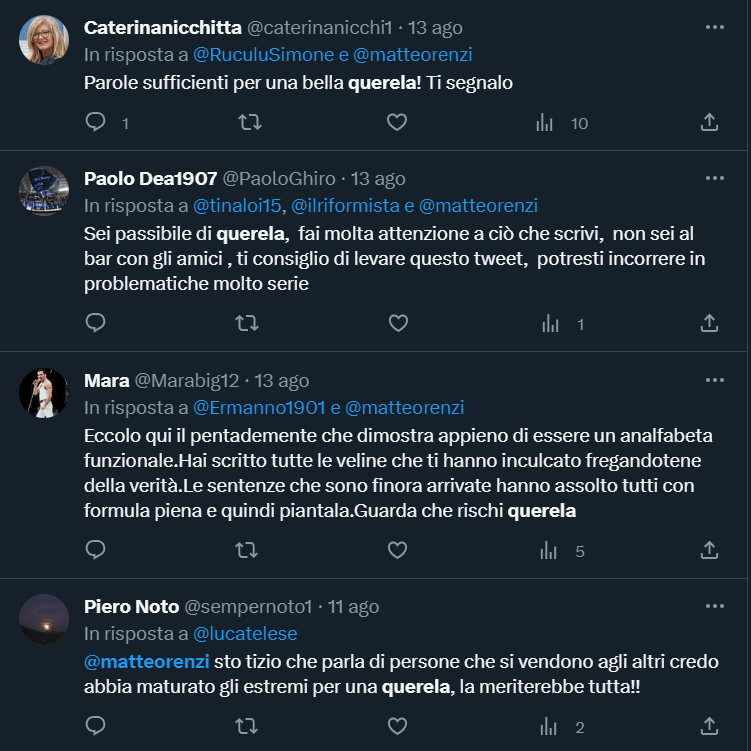Open more options on Paolo Dea1907's tweet

point(714,179)
